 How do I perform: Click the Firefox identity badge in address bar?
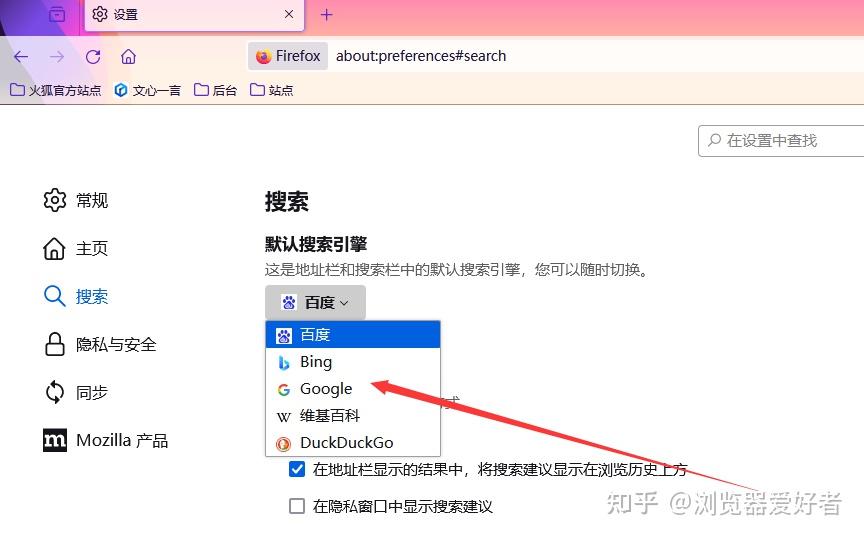click(x=288, y=56)
